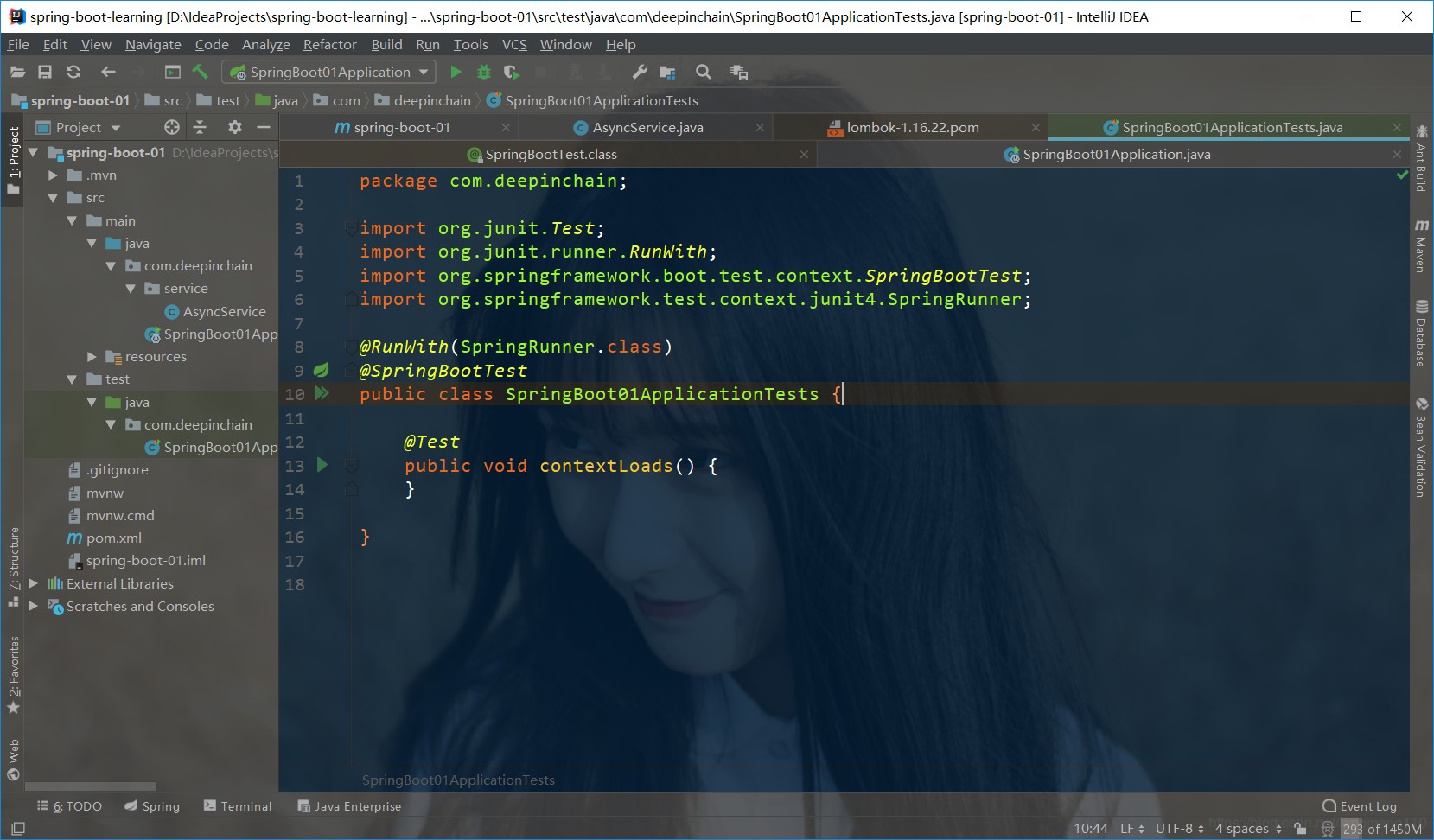
Task: Click the Spring leaf gutter icon on line 9
Action: coord(321,371)
